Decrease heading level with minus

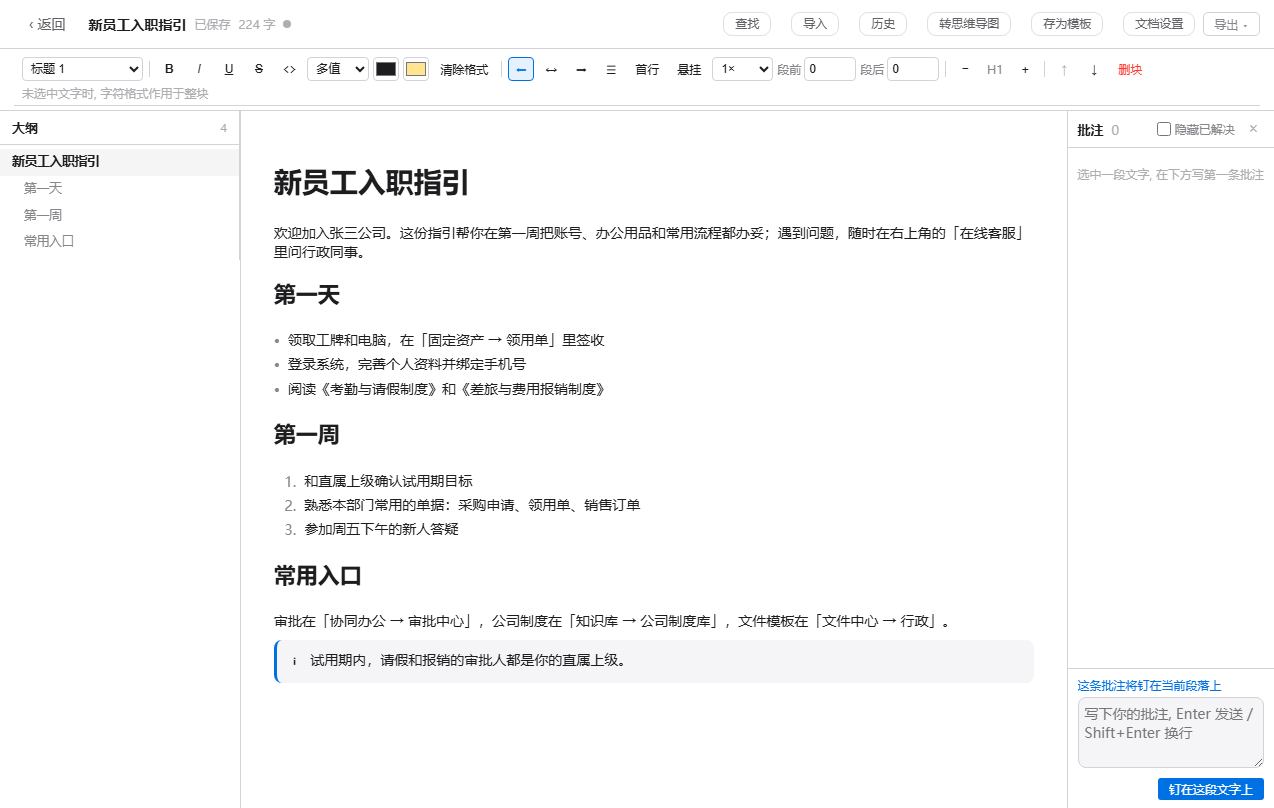pyautogui.click(x=965, y=69)
